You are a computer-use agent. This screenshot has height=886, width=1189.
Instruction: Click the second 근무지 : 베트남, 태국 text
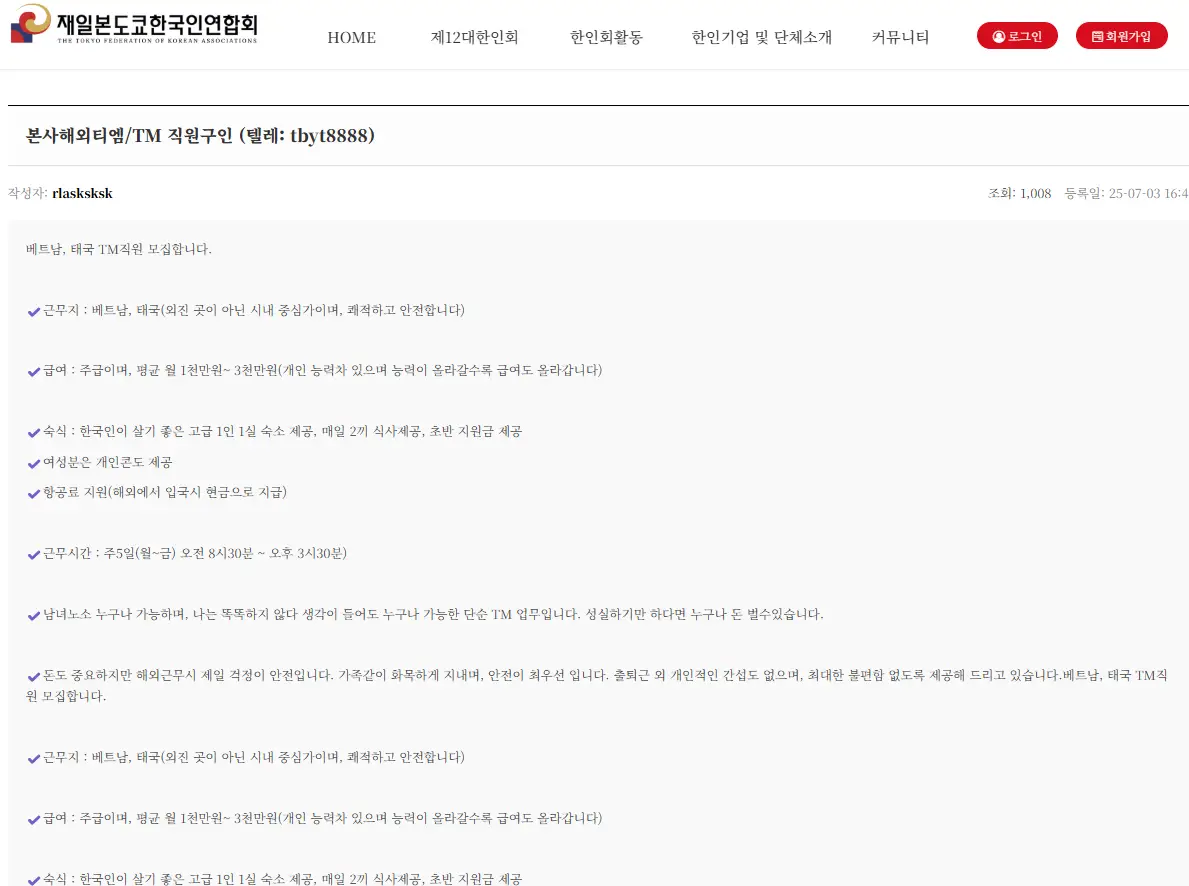[253, 757]
